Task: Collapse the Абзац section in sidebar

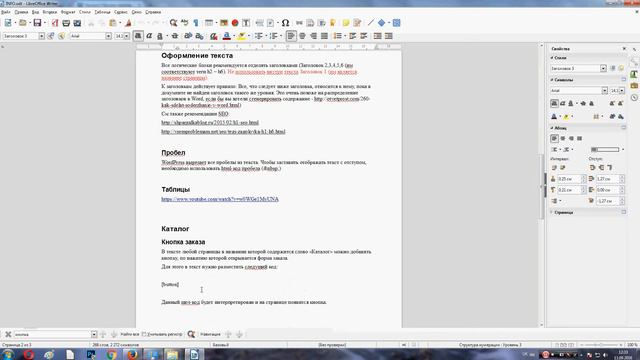Action: 552,128
